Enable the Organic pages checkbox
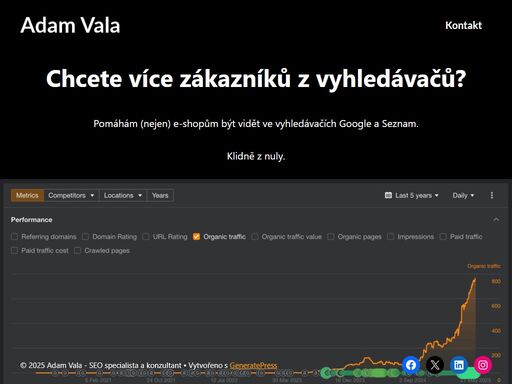This screenshot has height=384, width=512. [331, 237]
